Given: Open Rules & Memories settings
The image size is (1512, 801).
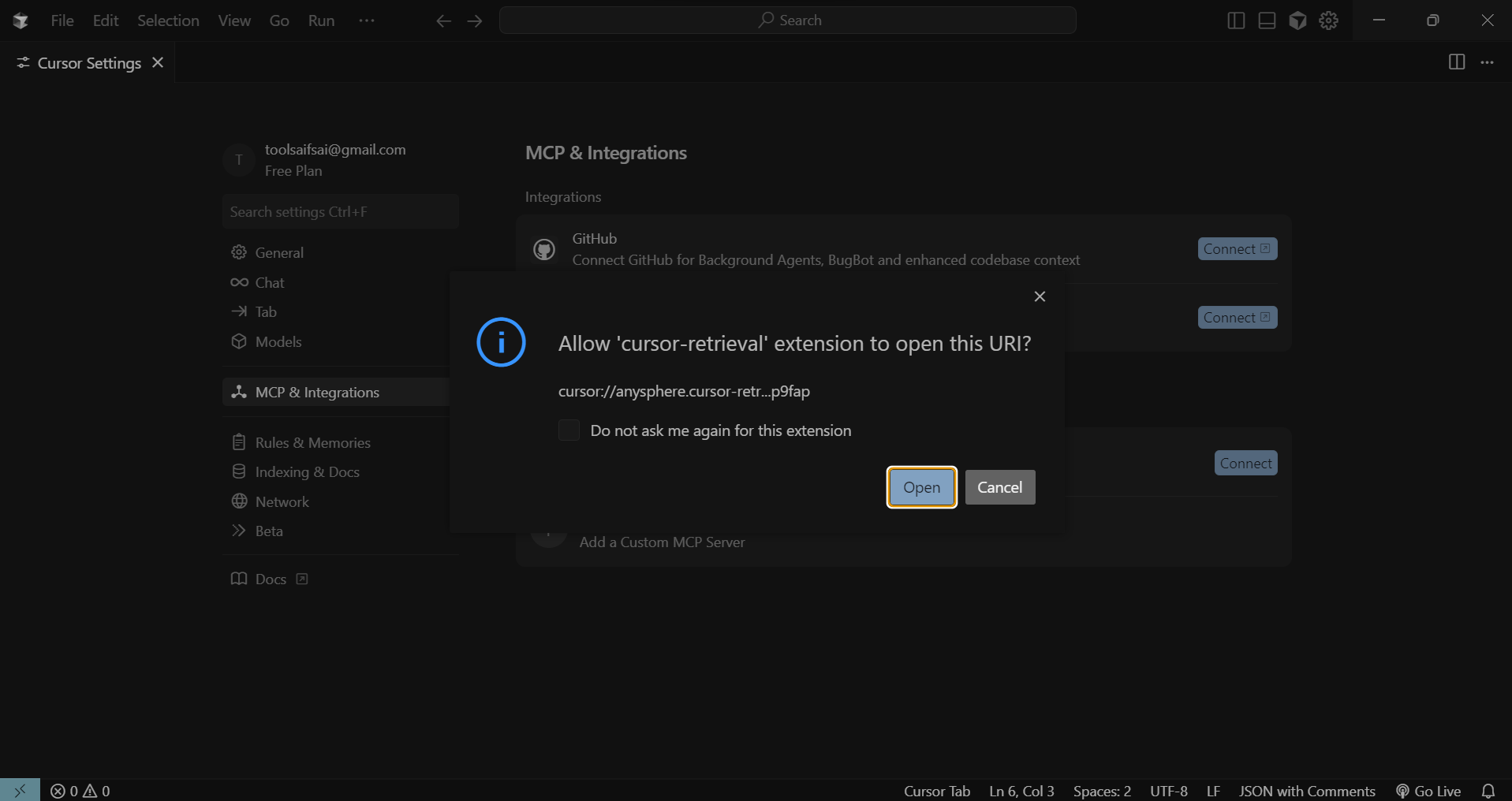Looking at the screenshot, I should click(x=312, y=442).
